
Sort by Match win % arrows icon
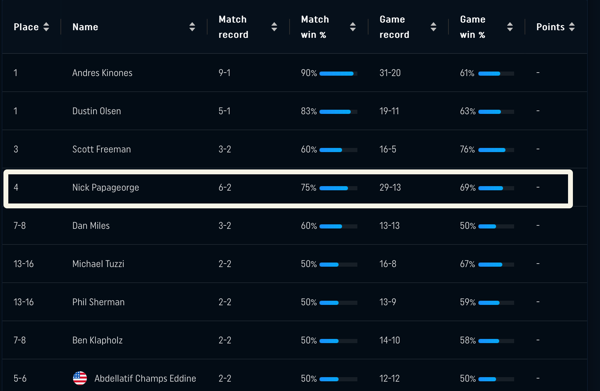coord(352,27)
